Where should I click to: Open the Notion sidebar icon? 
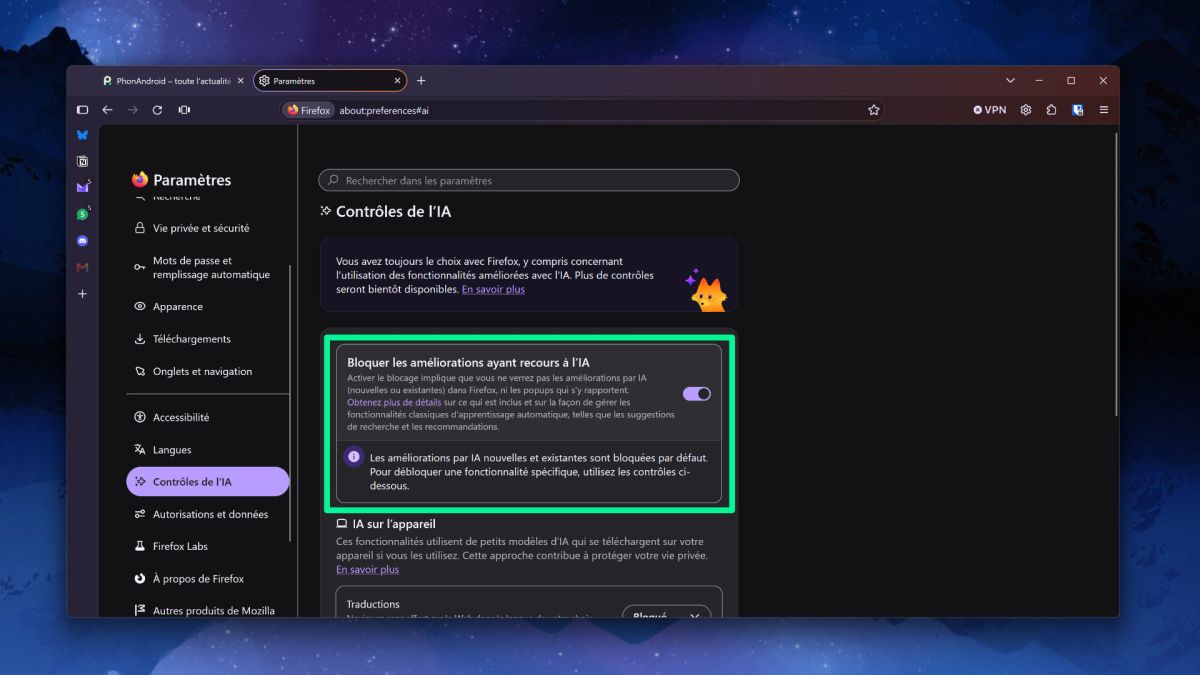[x=82, y=161]
